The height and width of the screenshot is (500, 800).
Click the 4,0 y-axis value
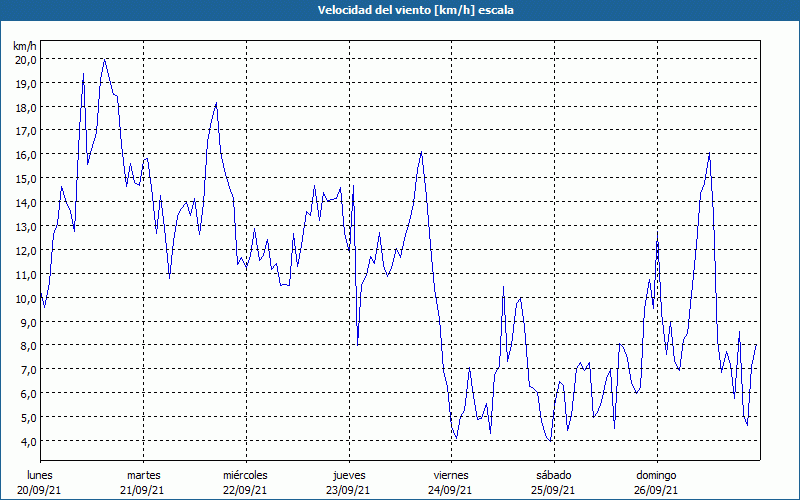point(29,442)
